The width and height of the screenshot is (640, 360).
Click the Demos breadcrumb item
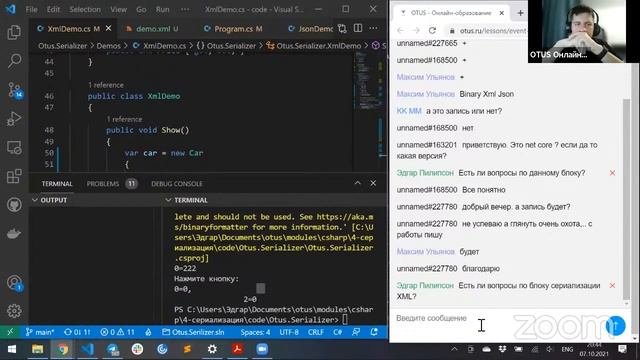109,46
